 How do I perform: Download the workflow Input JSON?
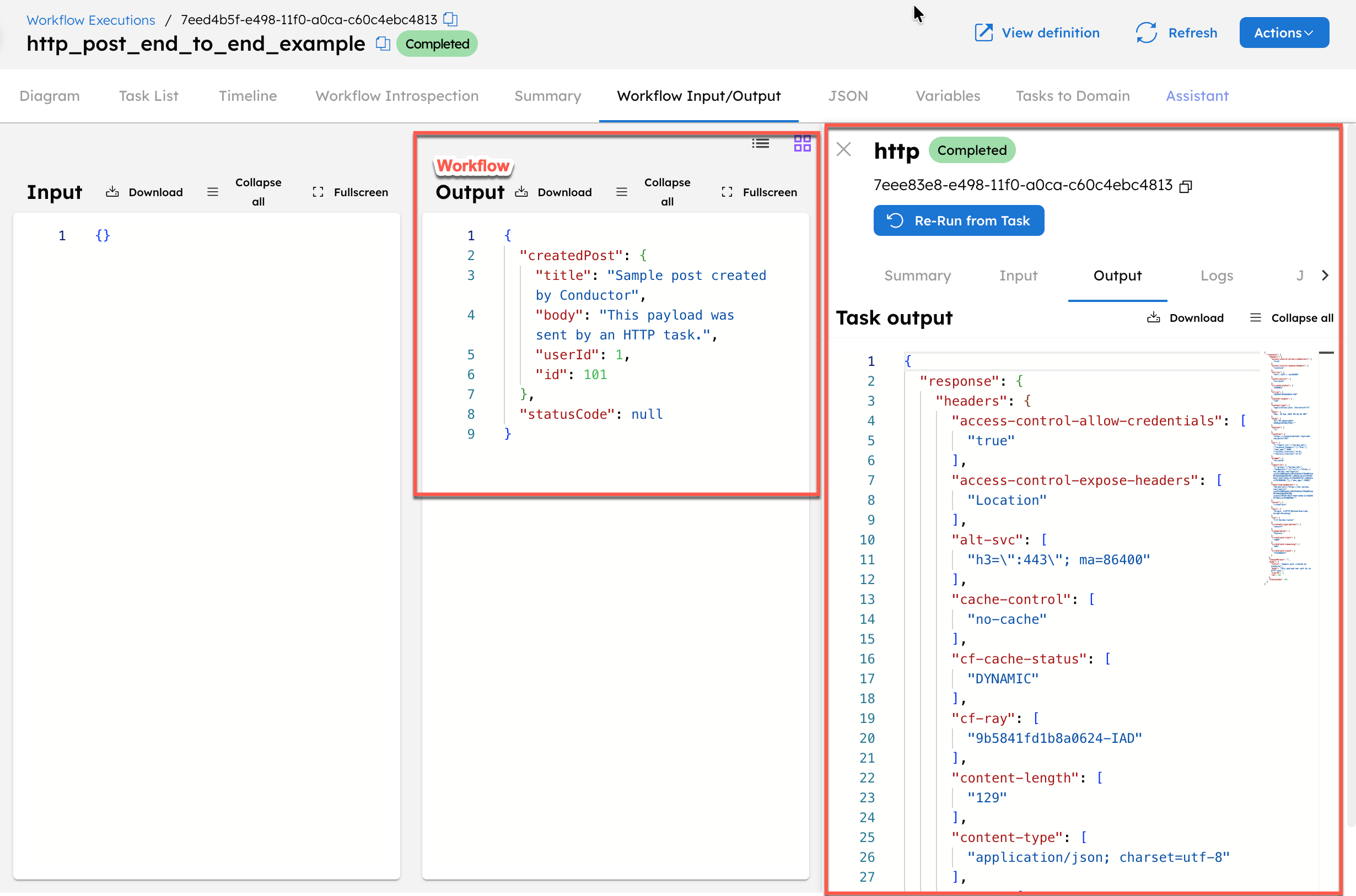click(x=144, y=192)
